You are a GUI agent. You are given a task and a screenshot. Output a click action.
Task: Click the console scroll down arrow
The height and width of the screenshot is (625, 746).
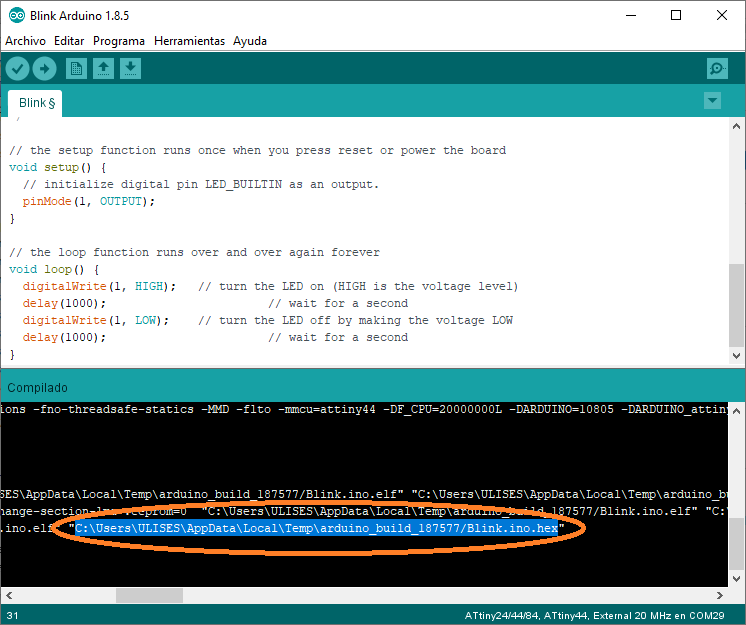[x=736, y=578]
